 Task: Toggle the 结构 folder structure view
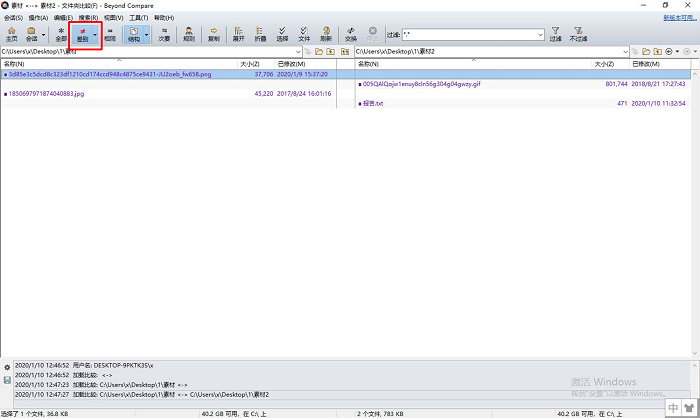(134, 34)
